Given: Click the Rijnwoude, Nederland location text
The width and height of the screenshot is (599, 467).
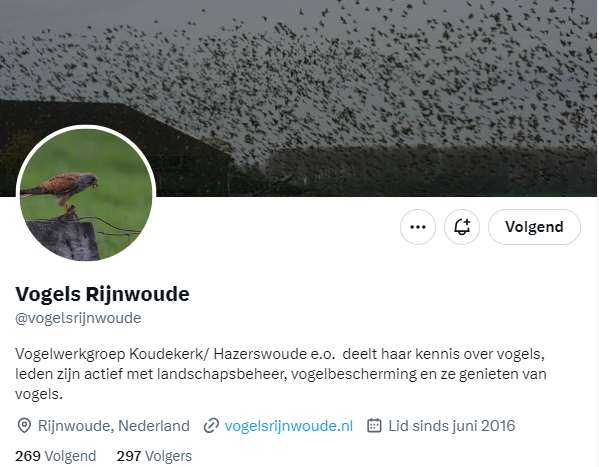Looking at the screenshot, I should (x=113, y=426).
